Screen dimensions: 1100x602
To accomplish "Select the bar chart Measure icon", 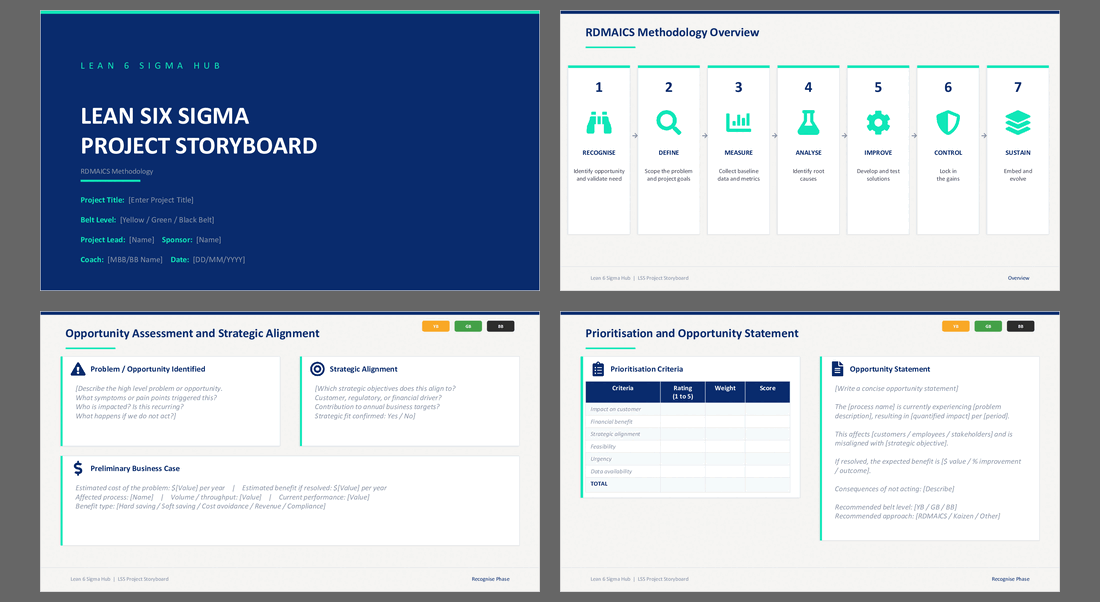I will pos(738,123).
